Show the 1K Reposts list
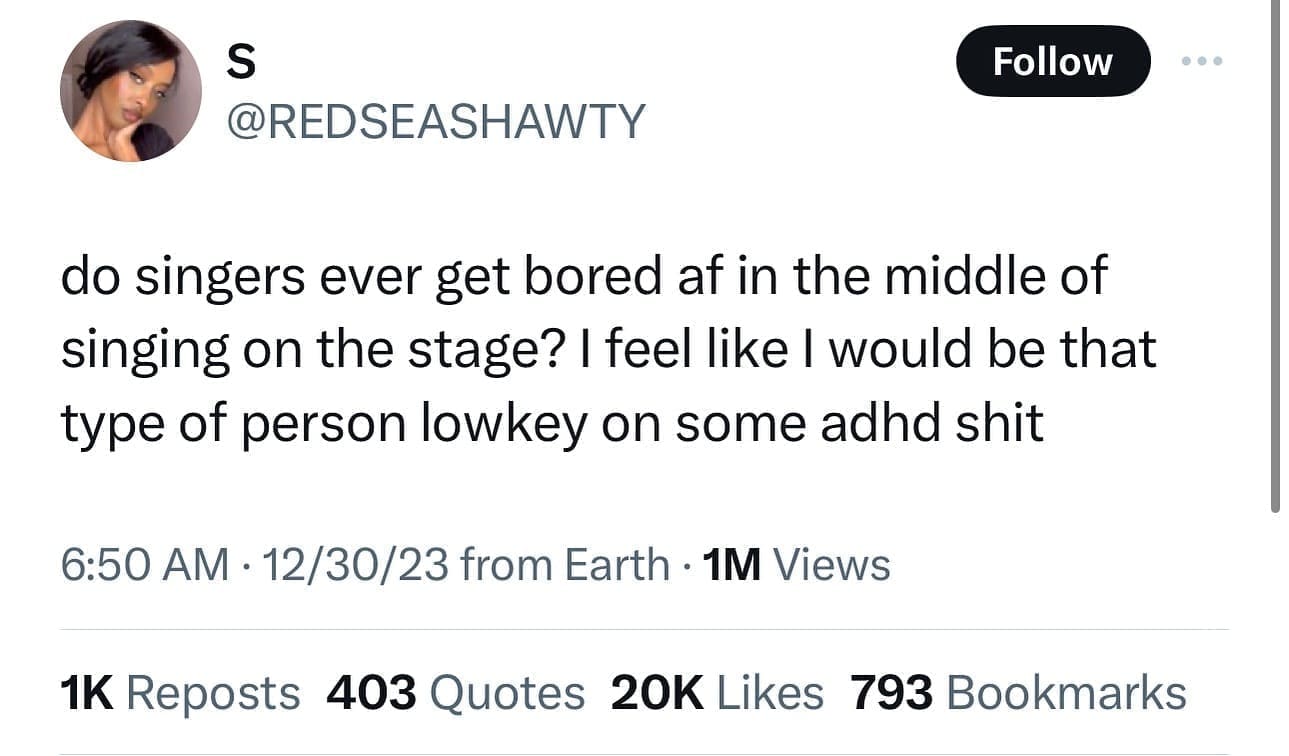1289x756 pixels. tap(180, 693)
